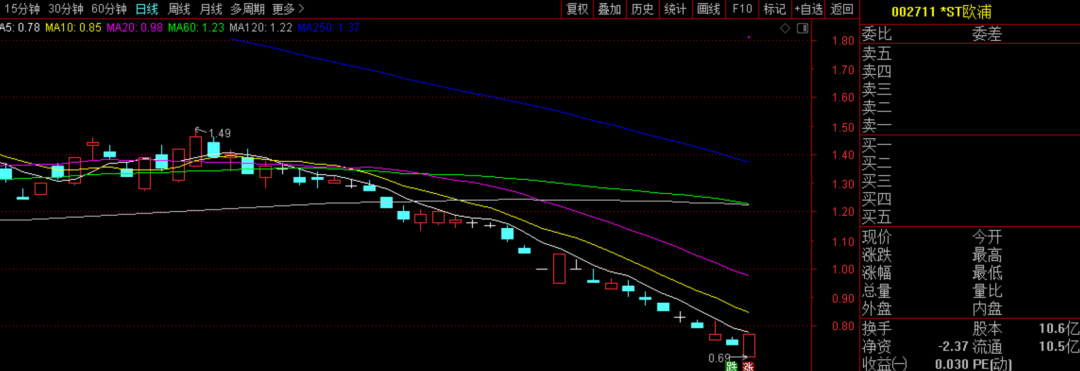The height and width of the screenshot is (371, 1080).
Task: Open the 多周期 multi-period view
Action: point(247,9)
